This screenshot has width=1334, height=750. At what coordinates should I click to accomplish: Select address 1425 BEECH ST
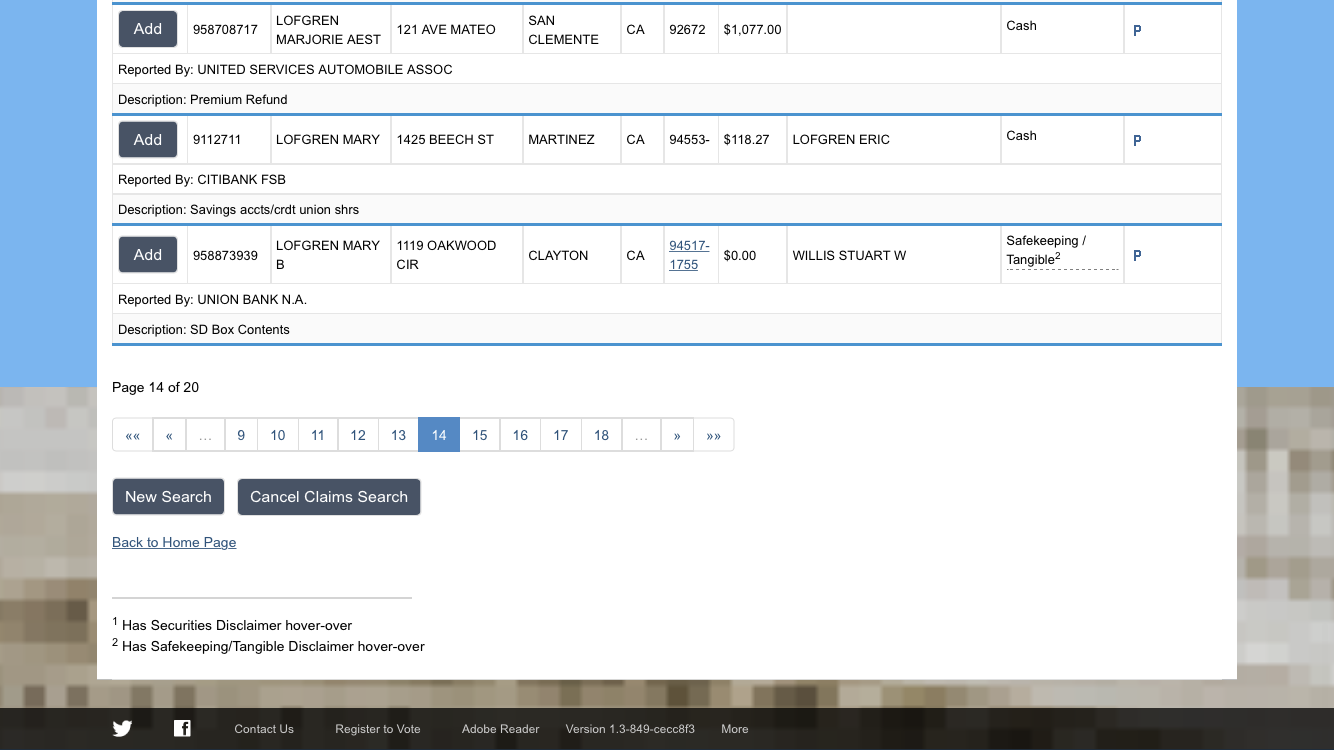click(x=445, y=140)
